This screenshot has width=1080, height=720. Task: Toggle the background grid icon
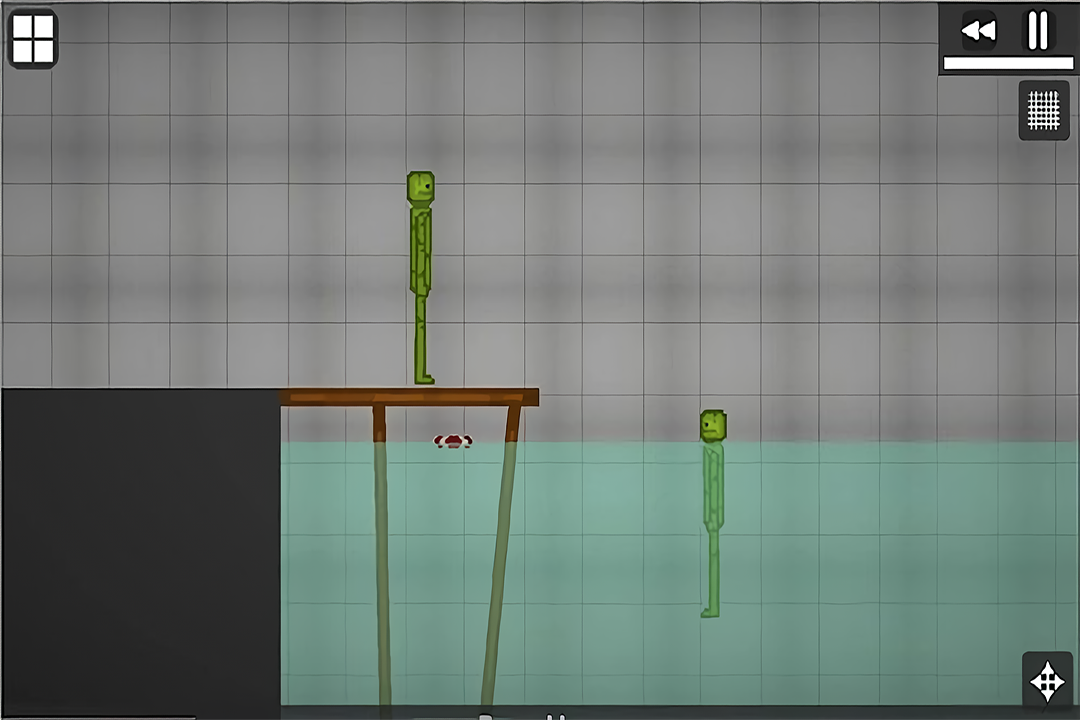tap(1043, 109)
